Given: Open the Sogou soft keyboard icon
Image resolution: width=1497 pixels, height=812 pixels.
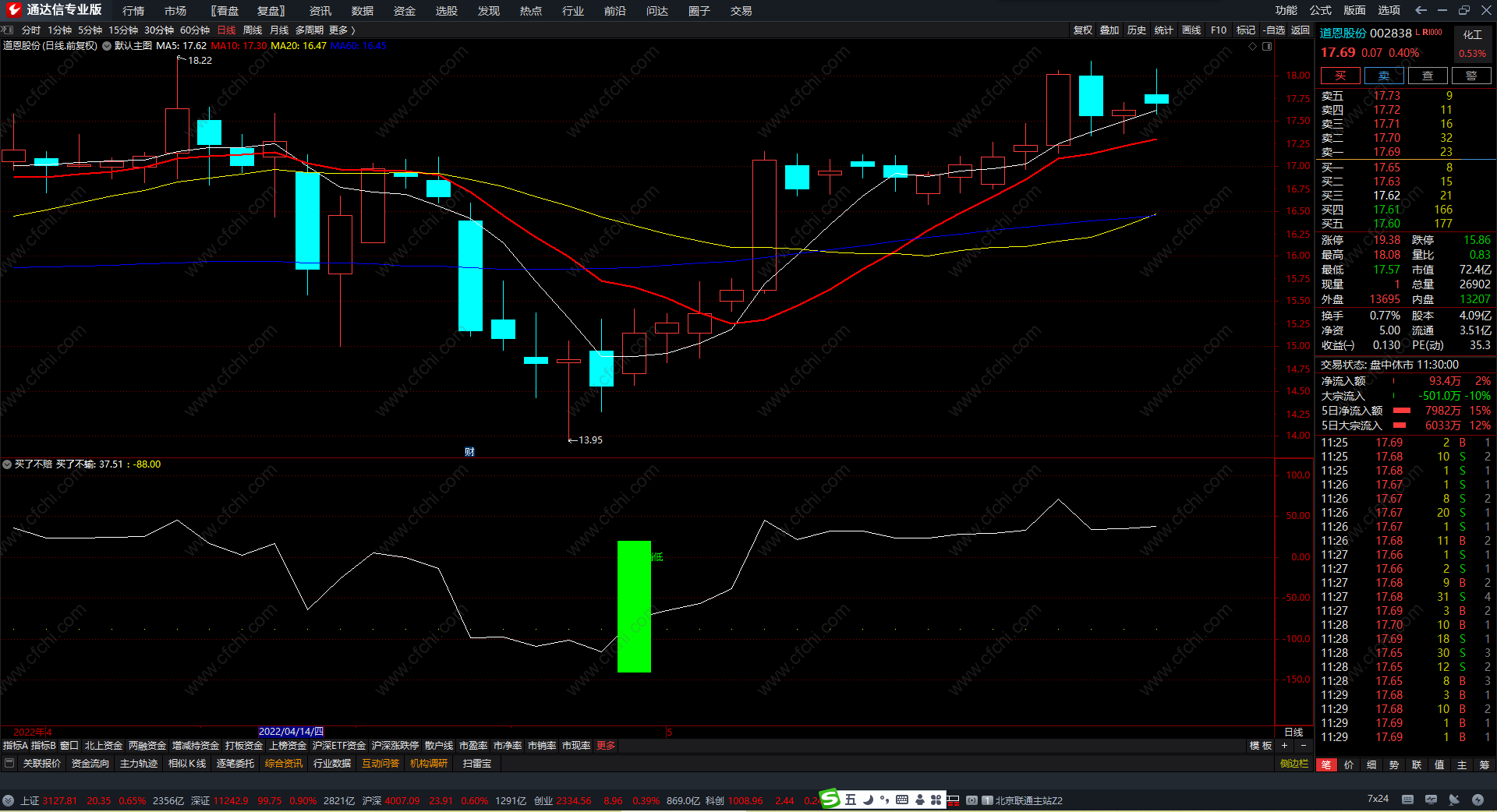Looking at the screenshot, I should pos(902,800).
